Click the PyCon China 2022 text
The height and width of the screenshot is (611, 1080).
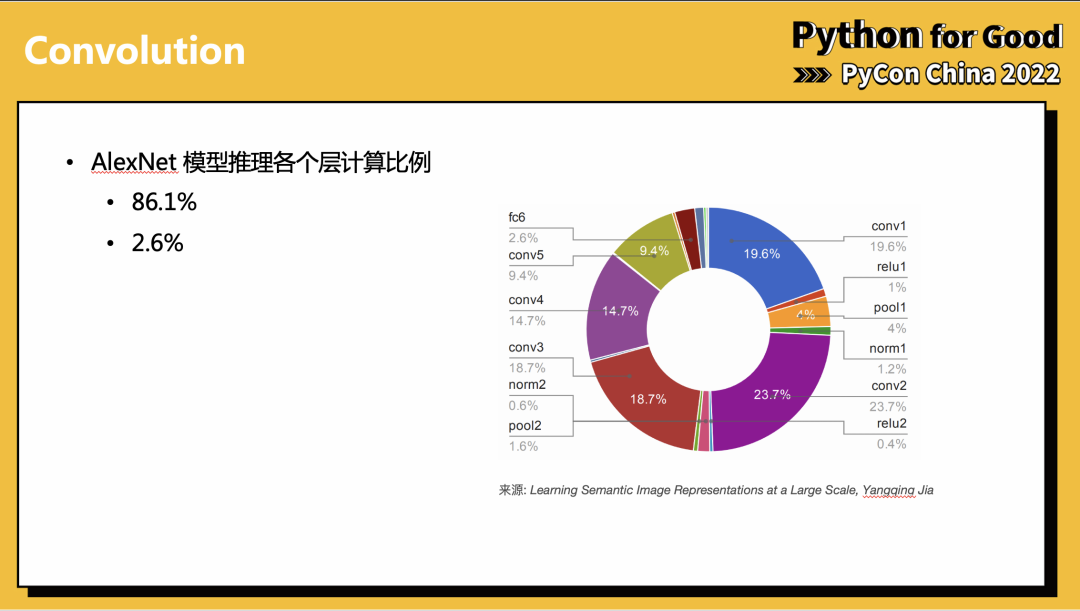click(951, 74)
